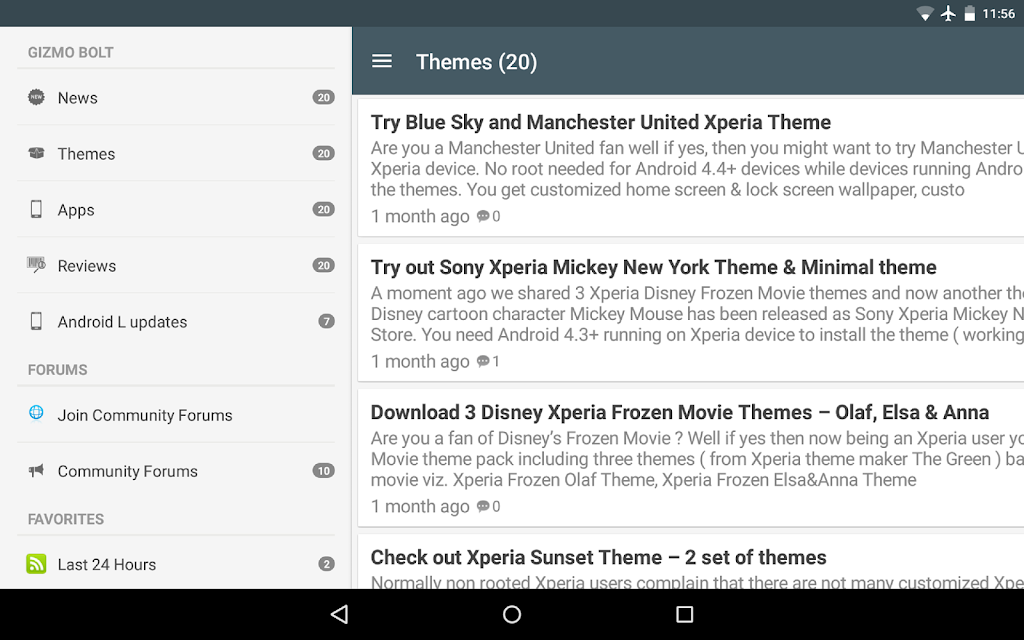Tap the phone icon beside Apps
The height and width of the screenshot is (640, 1024).
(37, 209)
